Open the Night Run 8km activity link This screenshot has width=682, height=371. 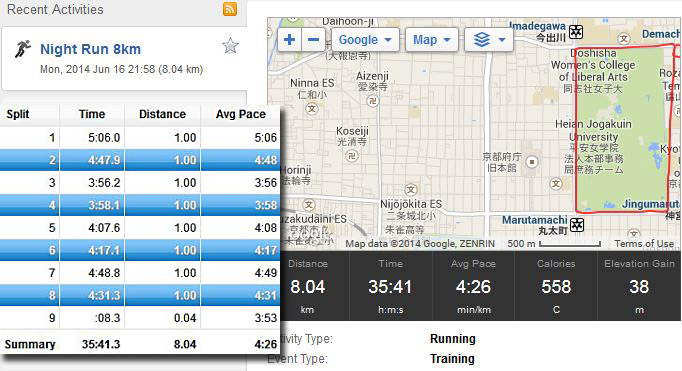click(90, 49)
